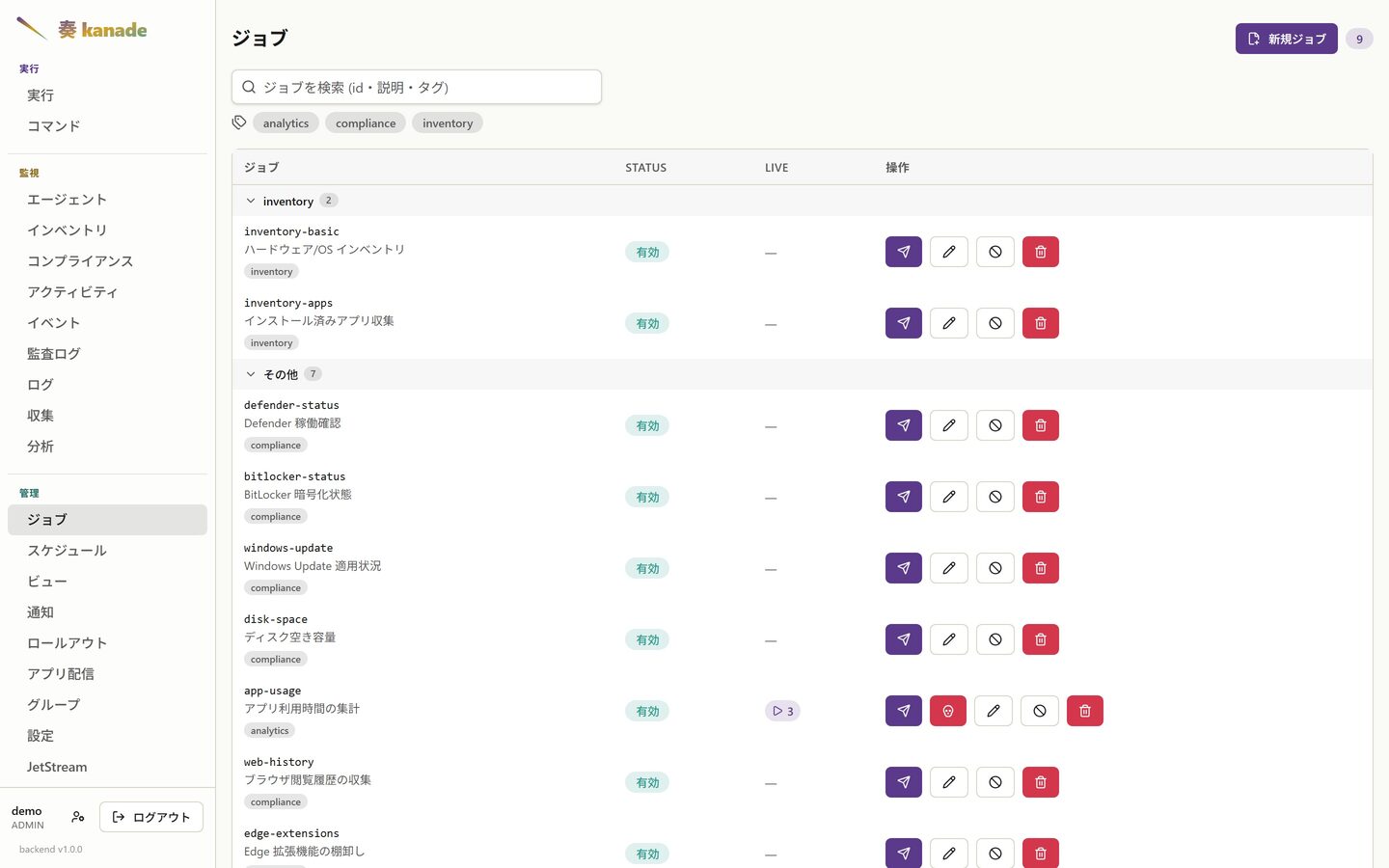
Task: Select コンプライアンス in the sidebar
Action: click(107, 261)
